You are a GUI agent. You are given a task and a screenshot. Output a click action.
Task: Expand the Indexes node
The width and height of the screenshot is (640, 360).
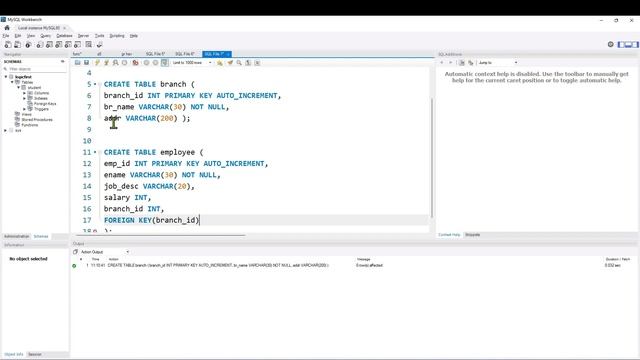[x=24, y=98]
